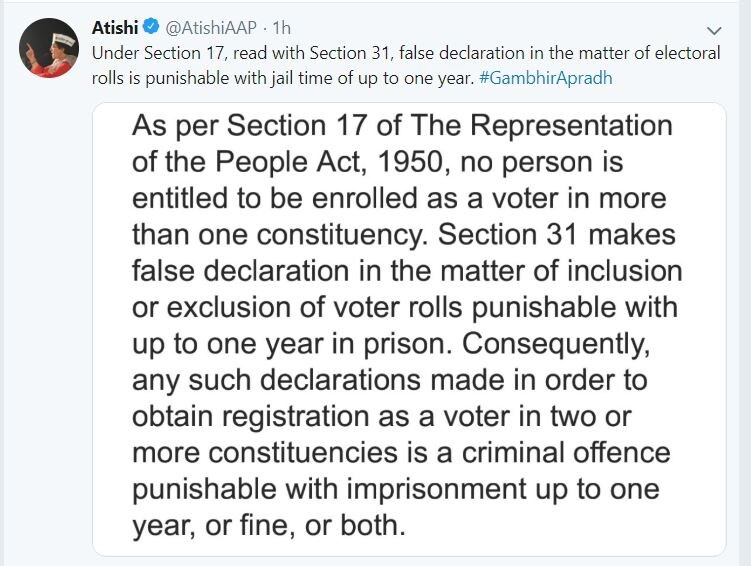Open the Atishi display name link
Viewport: 751px width, 566px height.
tap(115, 28)
